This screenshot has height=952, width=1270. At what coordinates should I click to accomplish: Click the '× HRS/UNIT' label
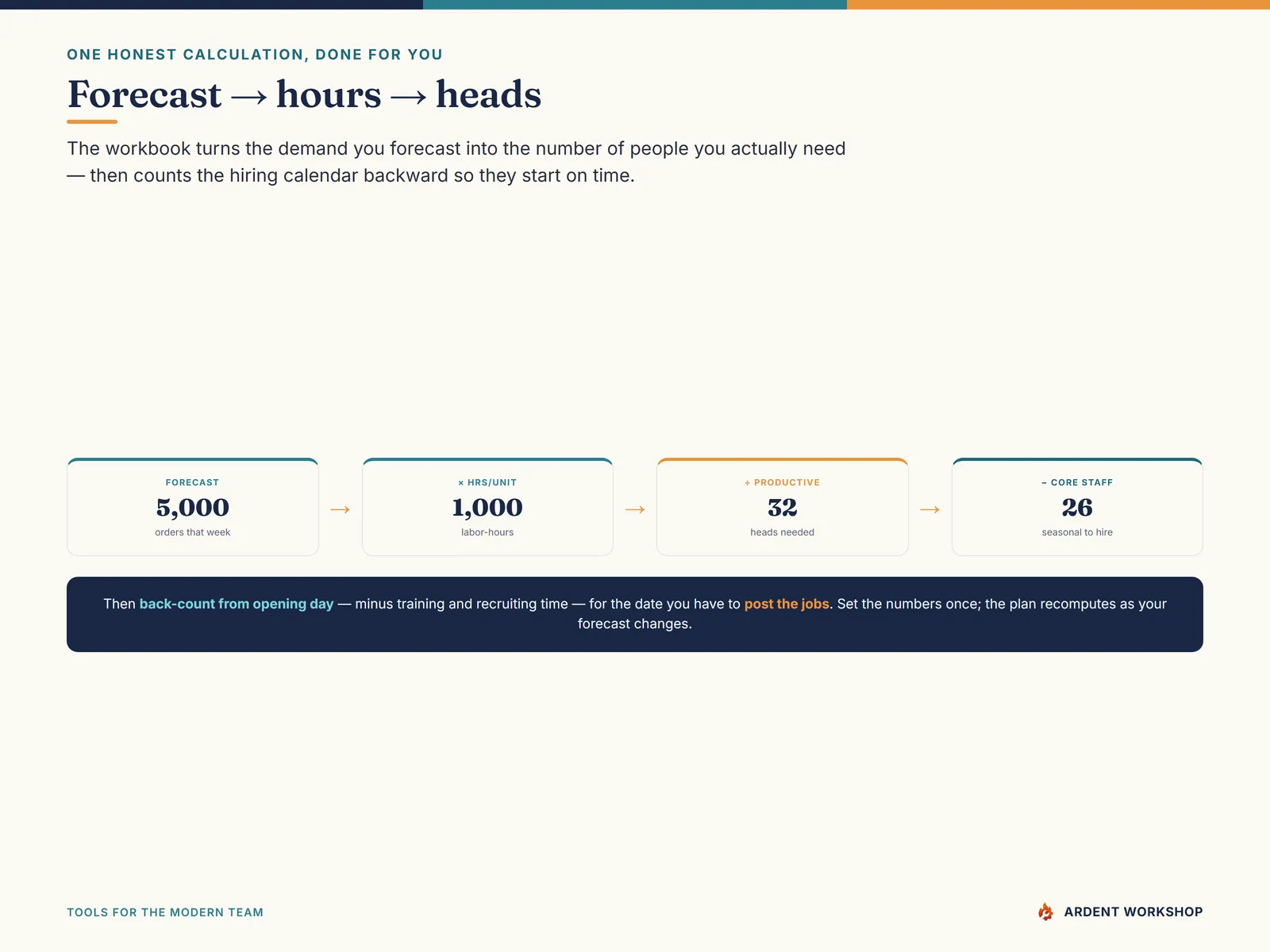click(487, 482)
